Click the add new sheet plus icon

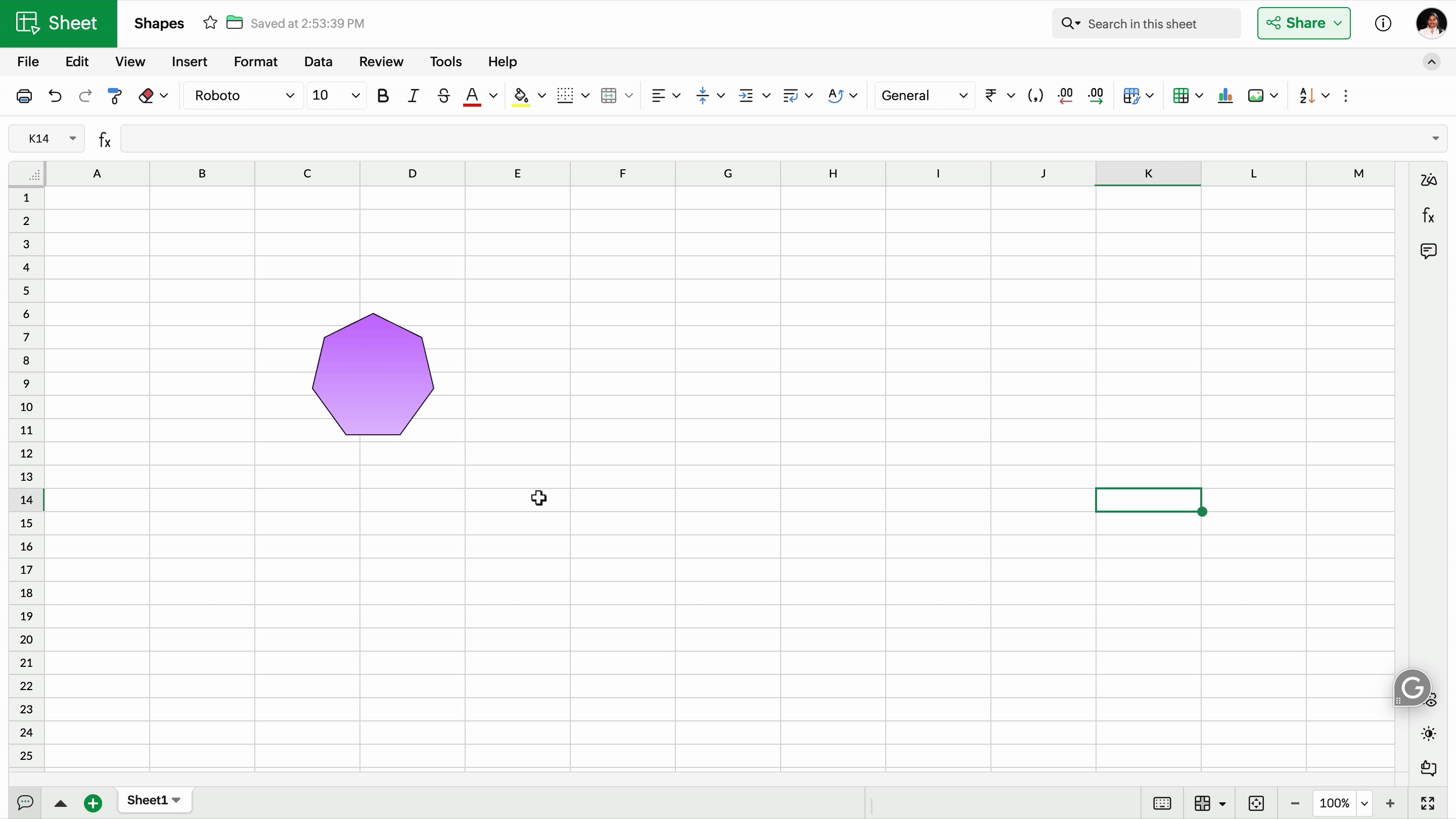[x=93, y=803]
